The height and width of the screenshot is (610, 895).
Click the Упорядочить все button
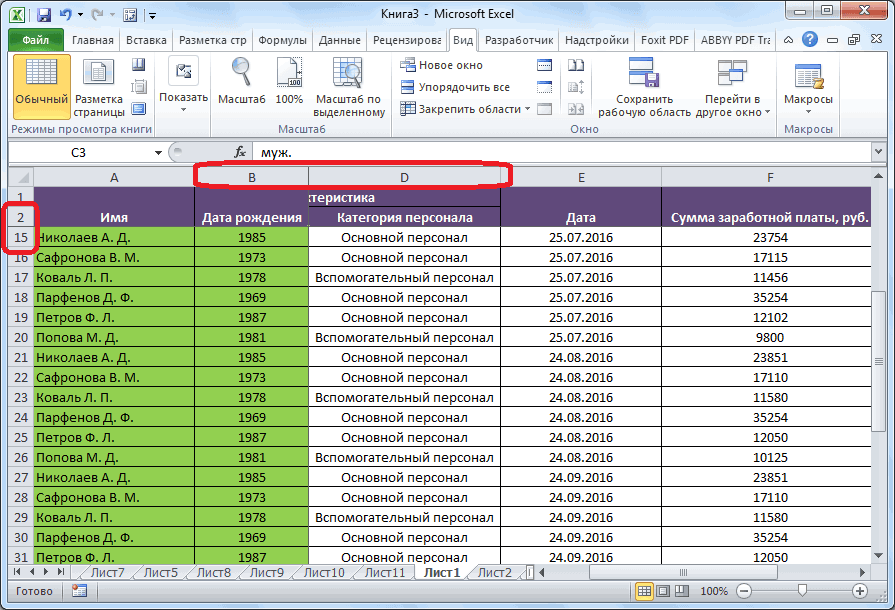tap(454, 87)
